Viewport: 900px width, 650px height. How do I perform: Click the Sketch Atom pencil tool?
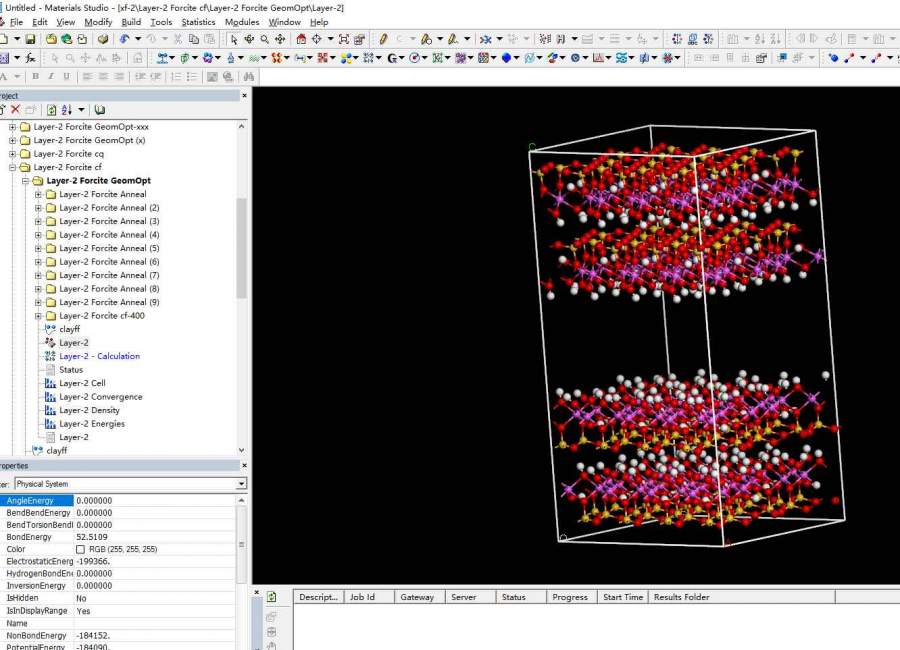(x=383, y=39)
